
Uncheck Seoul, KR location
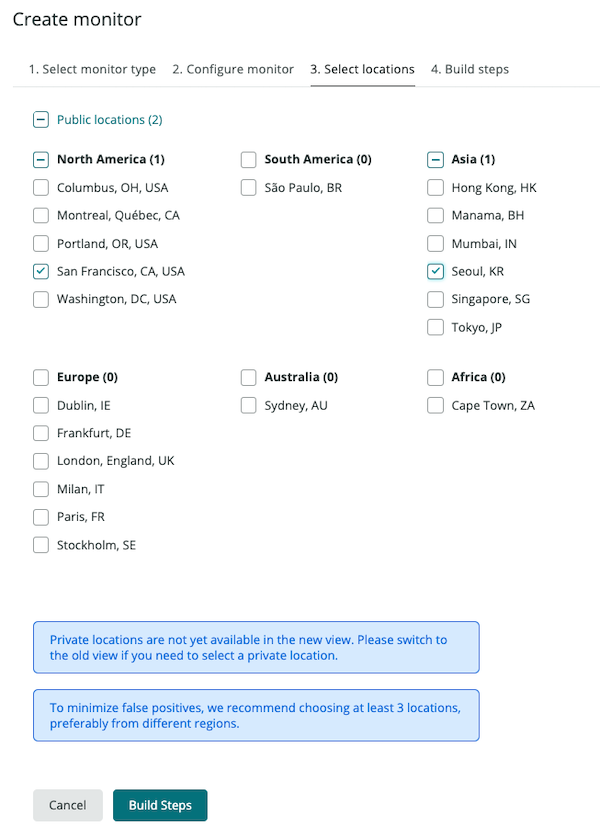435,271
